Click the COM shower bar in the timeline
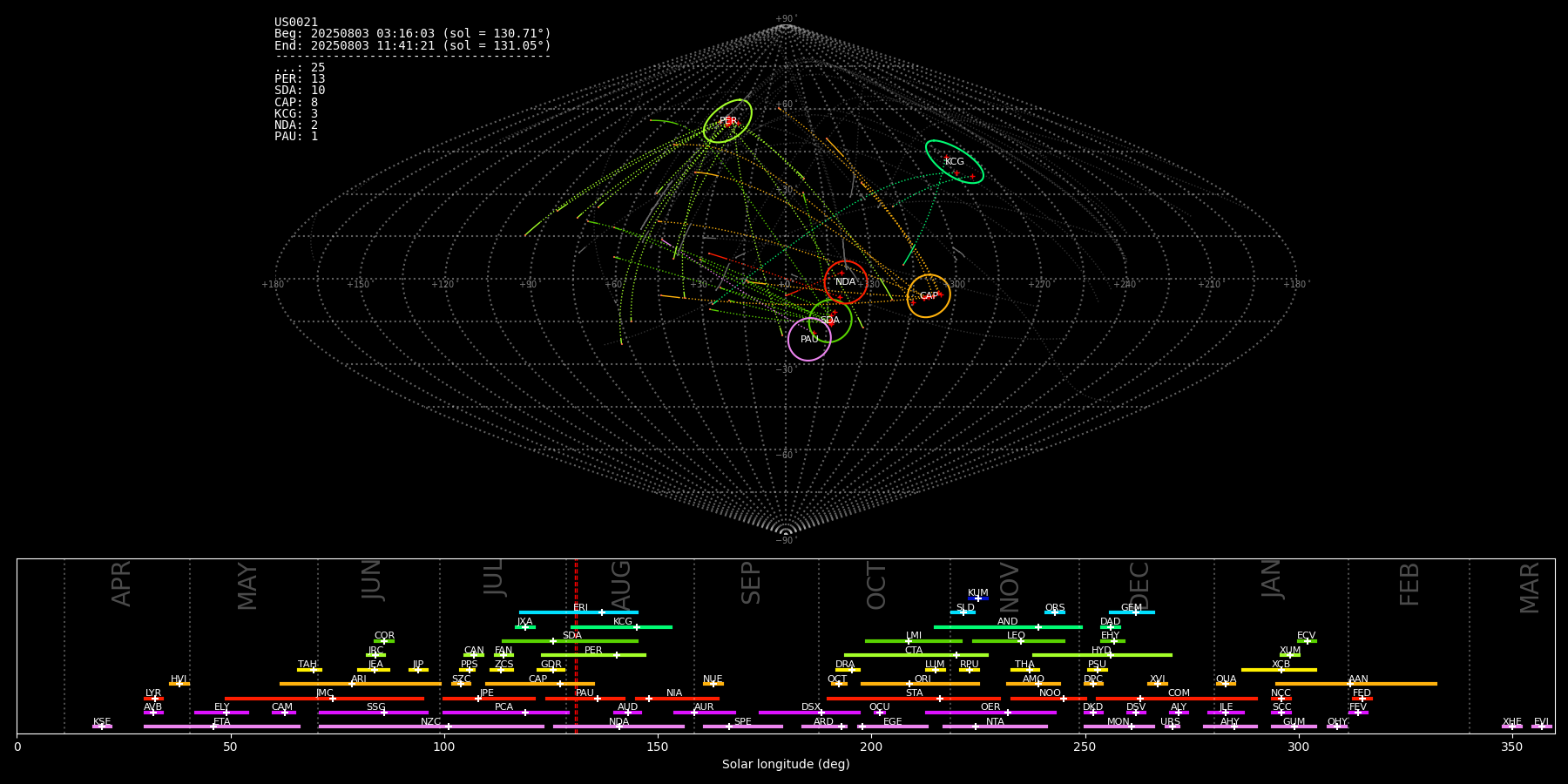 point(1177,698)
